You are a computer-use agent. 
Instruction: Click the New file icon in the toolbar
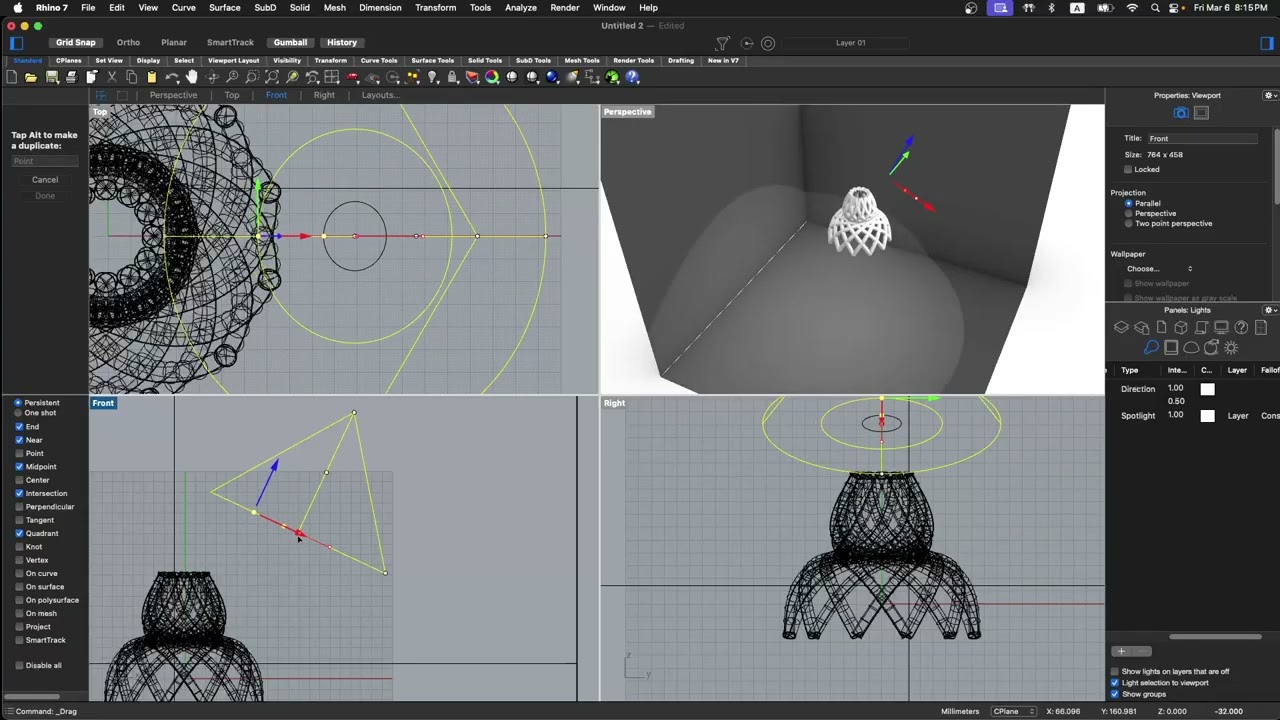pos(11,77)
